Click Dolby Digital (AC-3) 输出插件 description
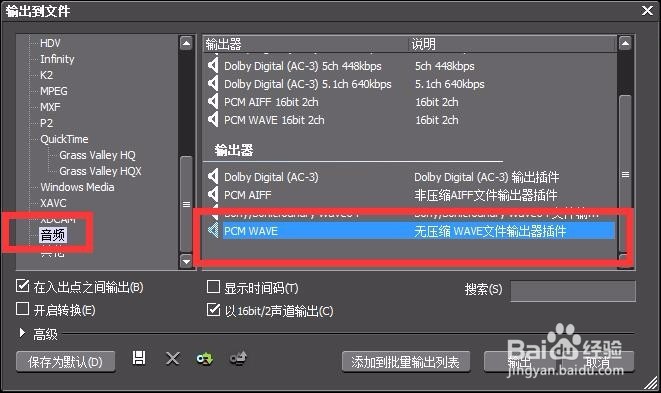Screen dimensions: 661x393 coord(486,177)
